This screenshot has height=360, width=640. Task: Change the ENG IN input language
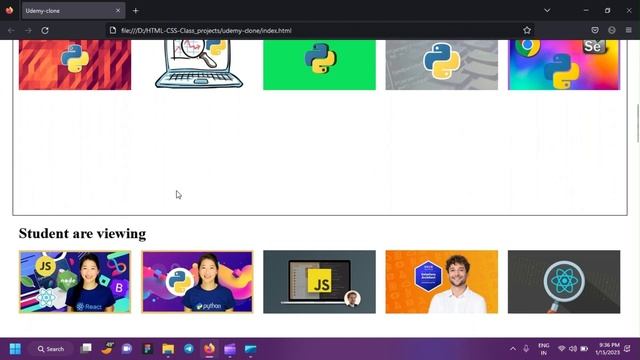click(x=544, y=349)
